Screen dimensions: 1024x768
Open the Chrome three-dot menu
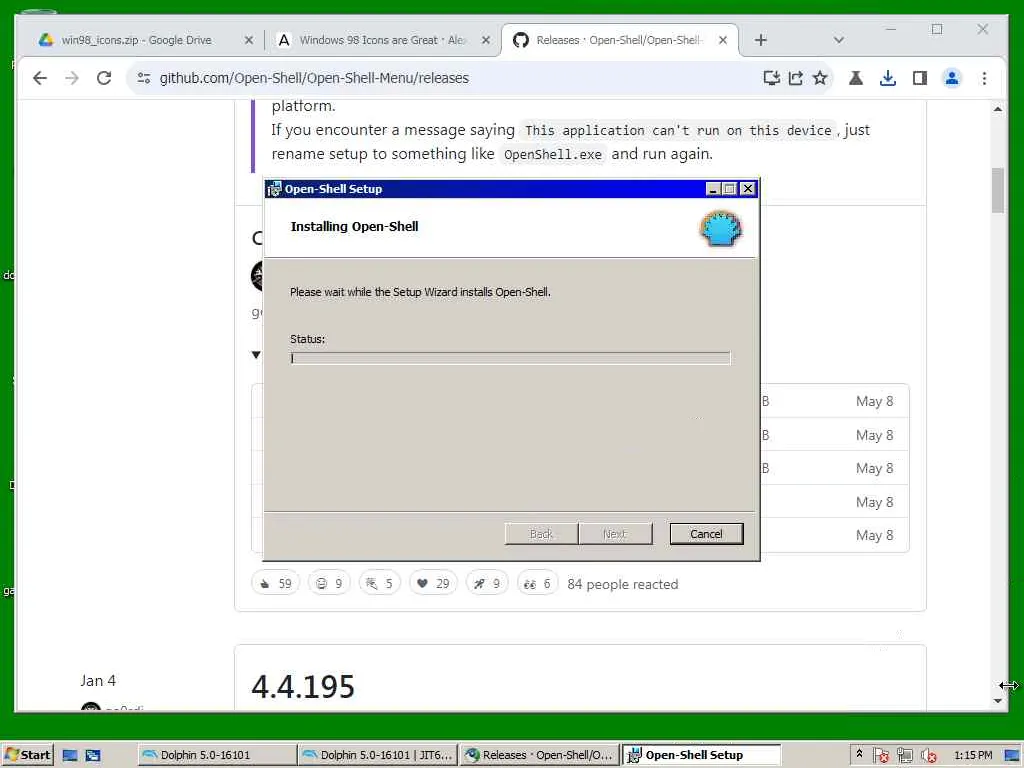tap(984, 78)
